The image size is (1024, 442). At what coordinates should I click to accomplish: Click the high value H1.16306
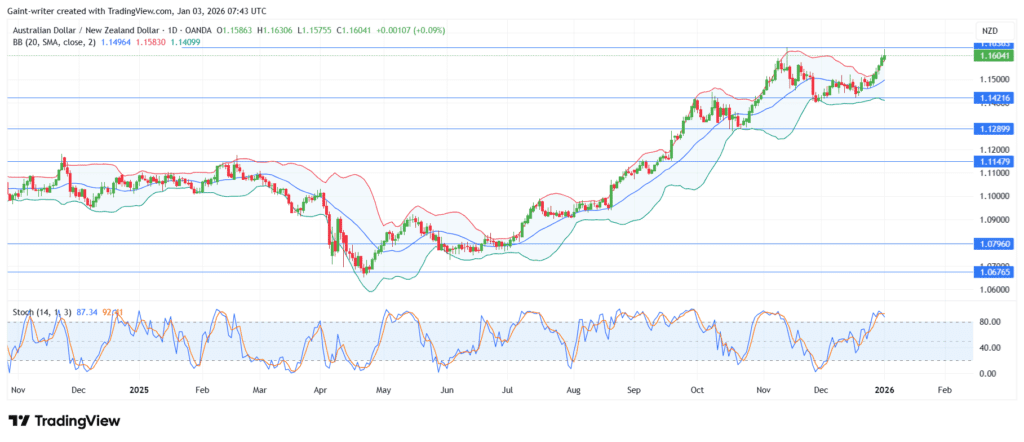(x=275, y=30)
